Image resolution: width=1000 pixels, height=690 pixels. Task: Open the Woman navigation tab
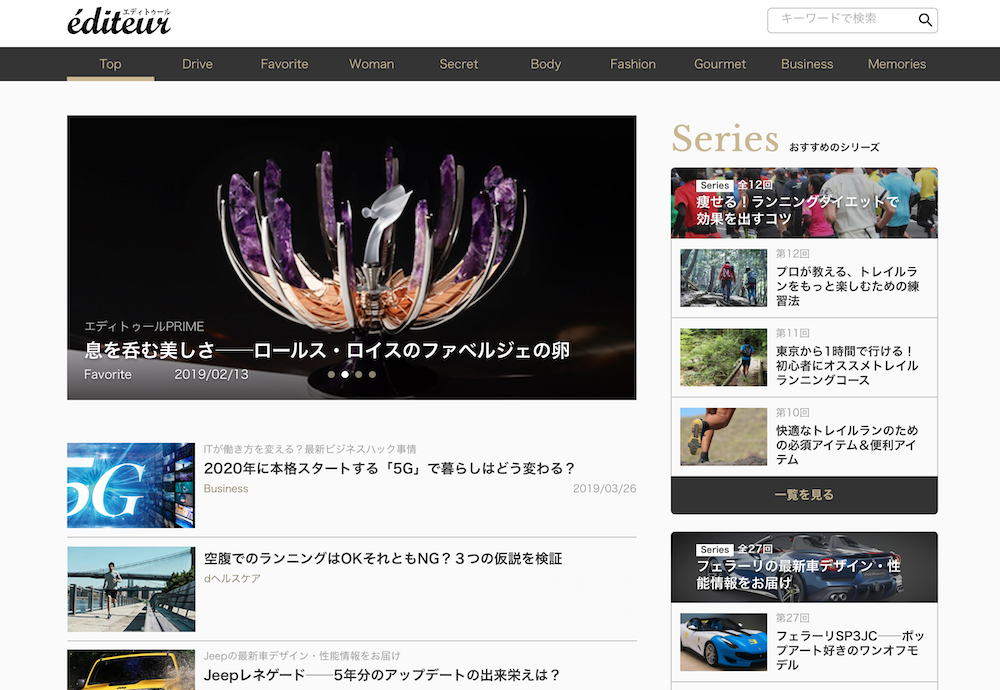pyautogui.click(x=372, y=64)
